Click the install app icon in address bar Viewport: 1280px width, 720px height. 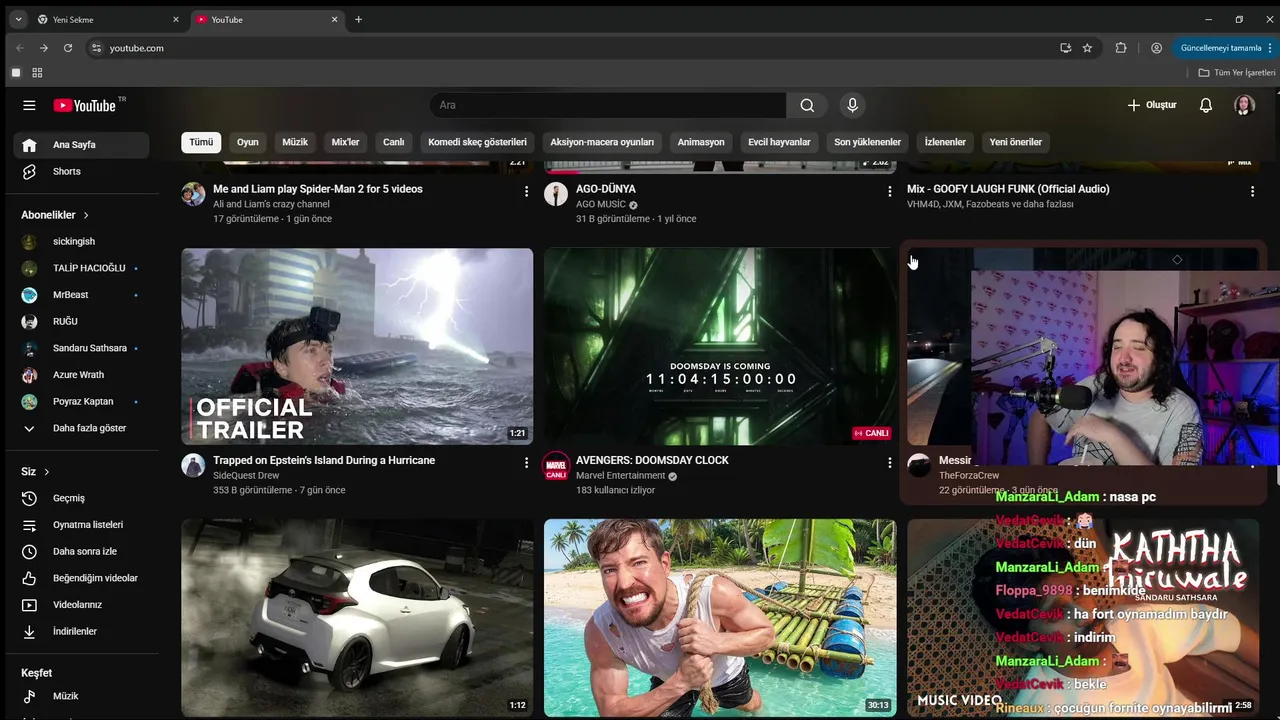click(1065, 48)
